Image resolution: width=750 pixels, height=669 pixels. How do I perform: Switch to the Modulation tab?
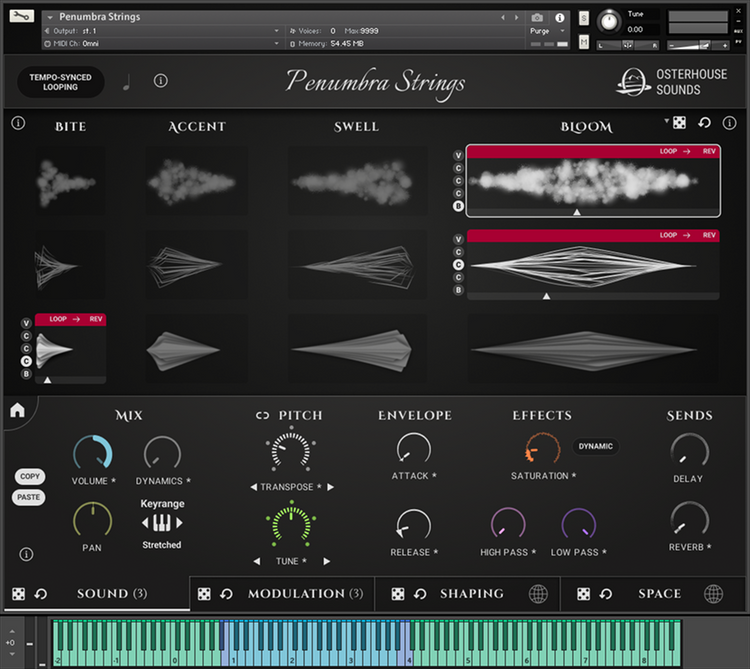[305, 593]
